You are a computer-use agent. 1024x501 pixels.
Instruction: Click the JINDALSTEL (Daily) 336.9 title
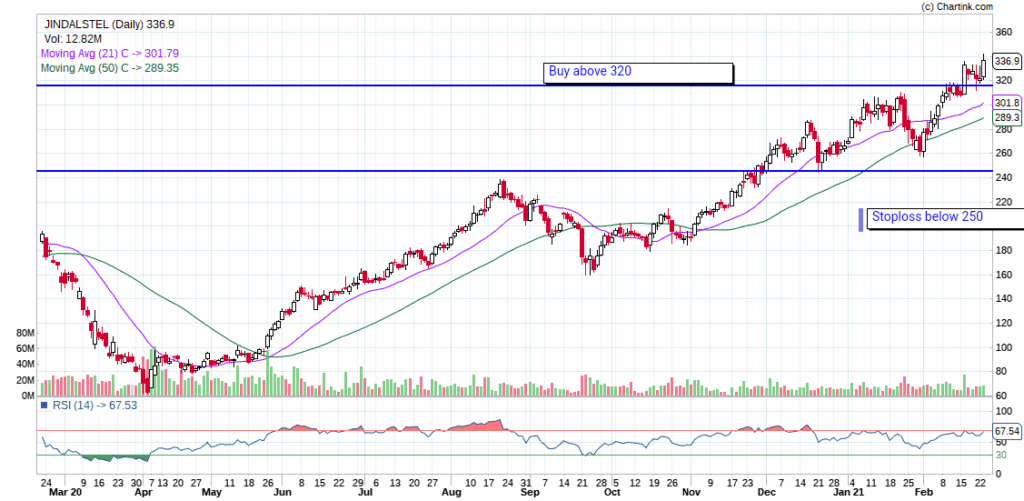tap(109, 24)
